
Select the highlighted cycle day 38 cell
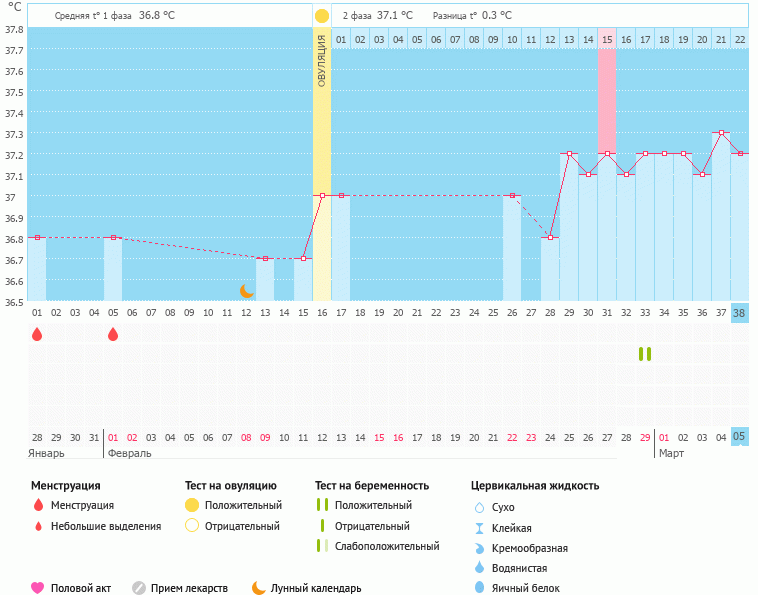click(x=739, y=313)
